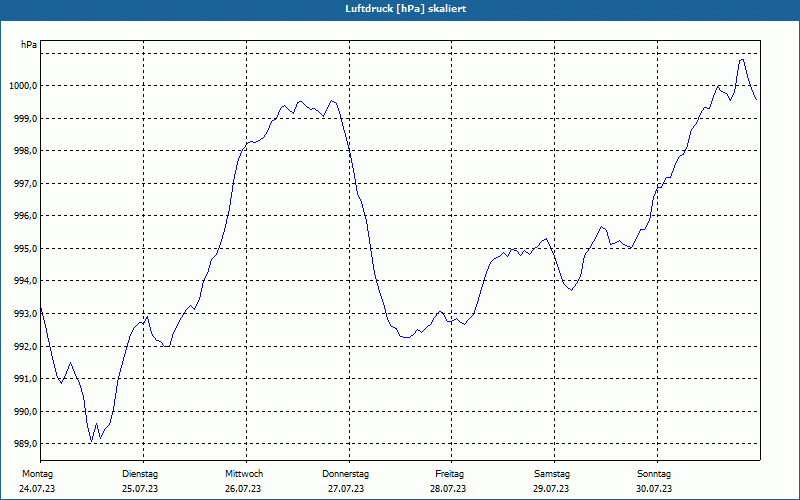Click the date 27.07.23
The image size is (800, 500).
coord(346,489)
